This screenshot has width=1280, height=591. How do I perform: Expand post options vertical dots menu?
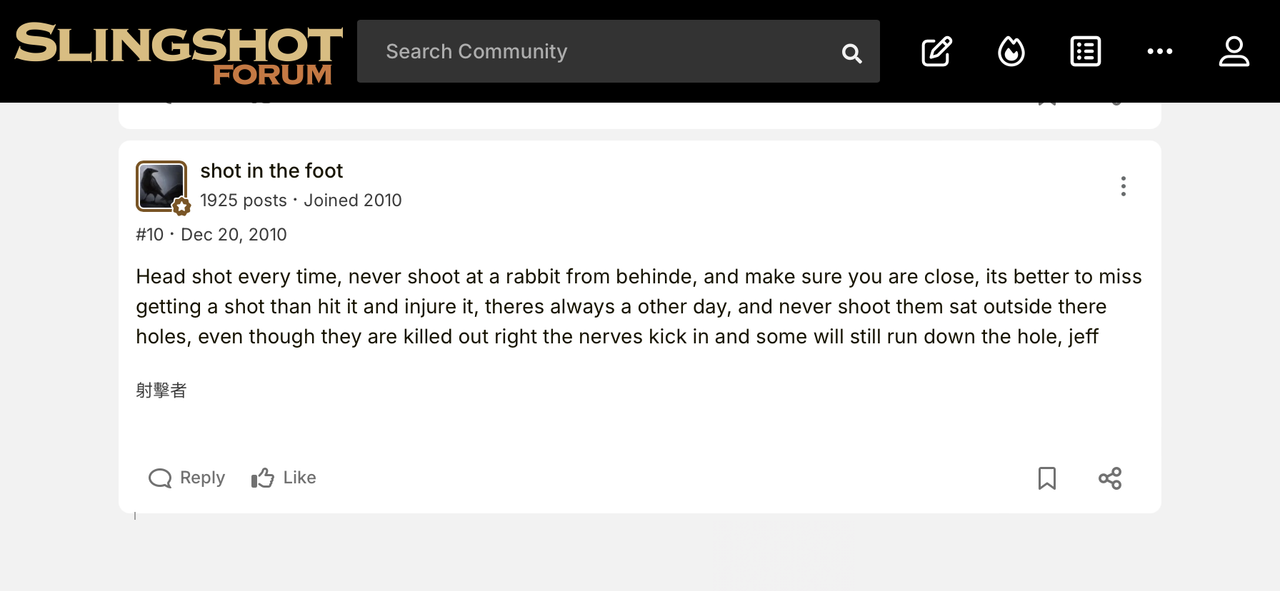[1123, 186]
